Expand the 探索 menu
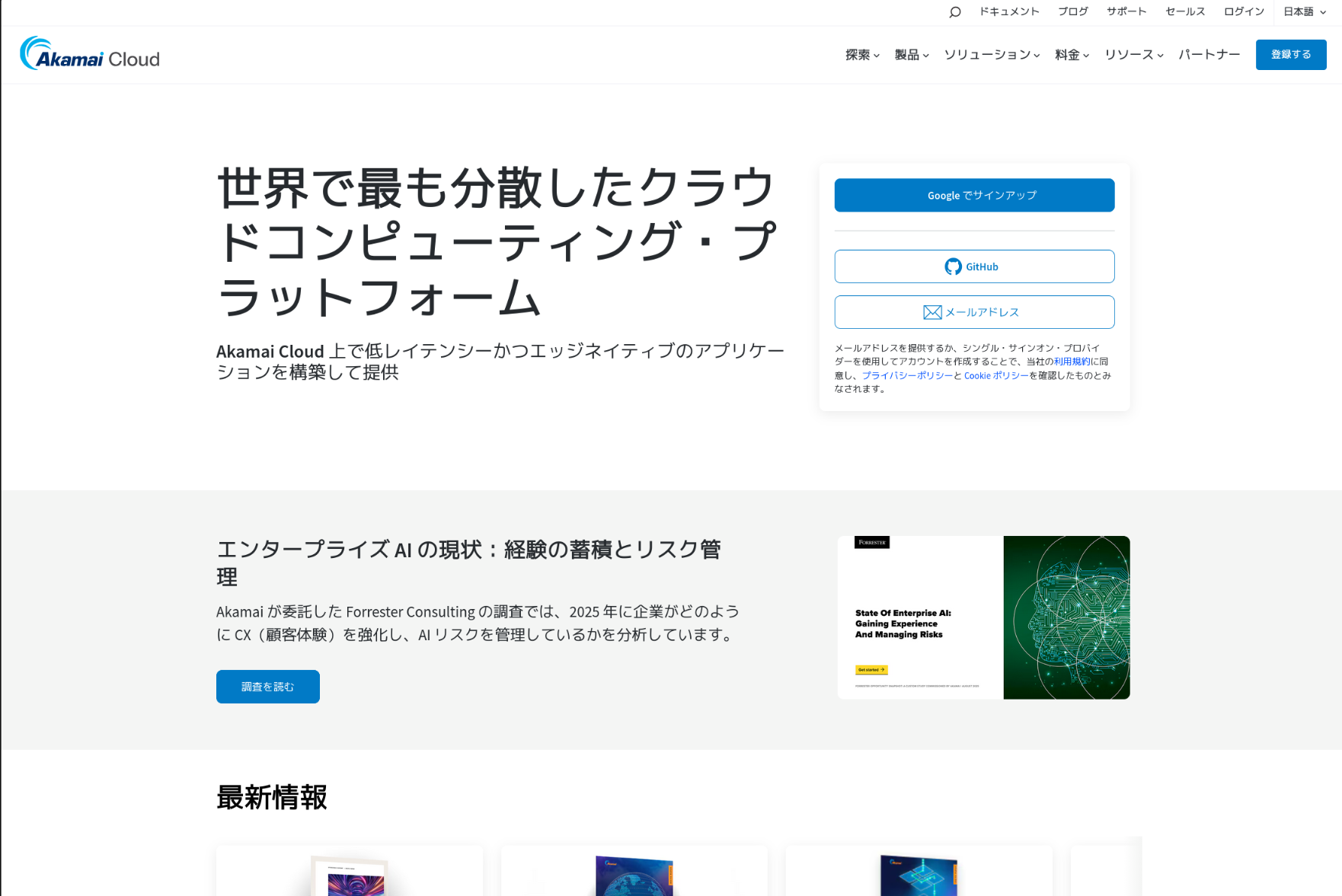 pyautogui.click(x=862, y=55)
